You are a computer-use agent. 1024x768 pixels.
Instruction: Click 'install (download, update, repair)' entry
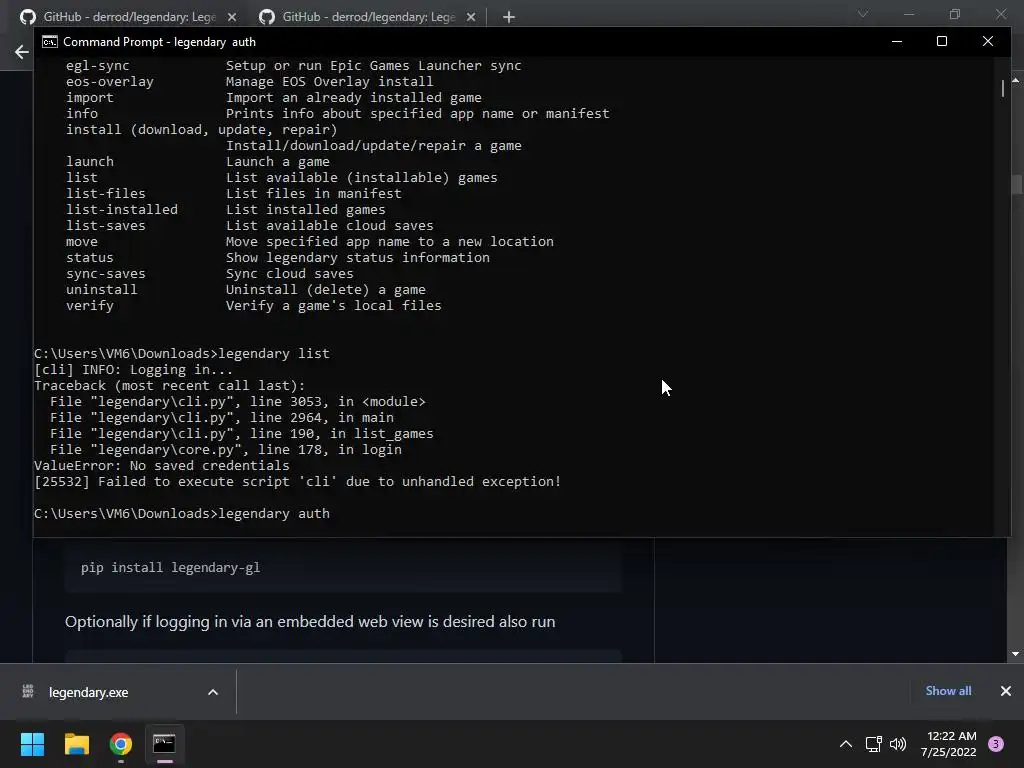(202, 129)
